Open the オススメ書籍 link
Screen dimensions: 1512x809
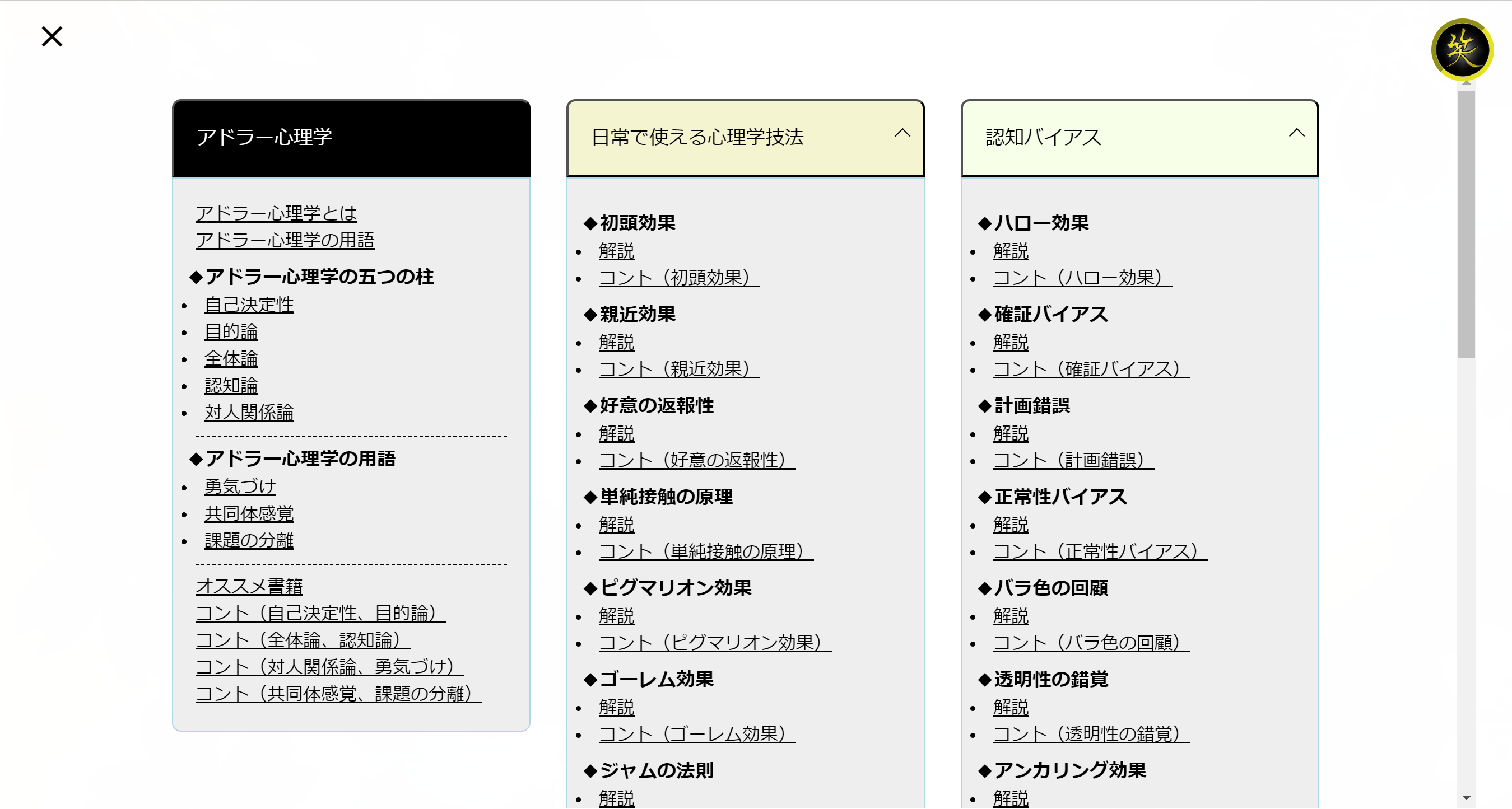pos(249,587)
